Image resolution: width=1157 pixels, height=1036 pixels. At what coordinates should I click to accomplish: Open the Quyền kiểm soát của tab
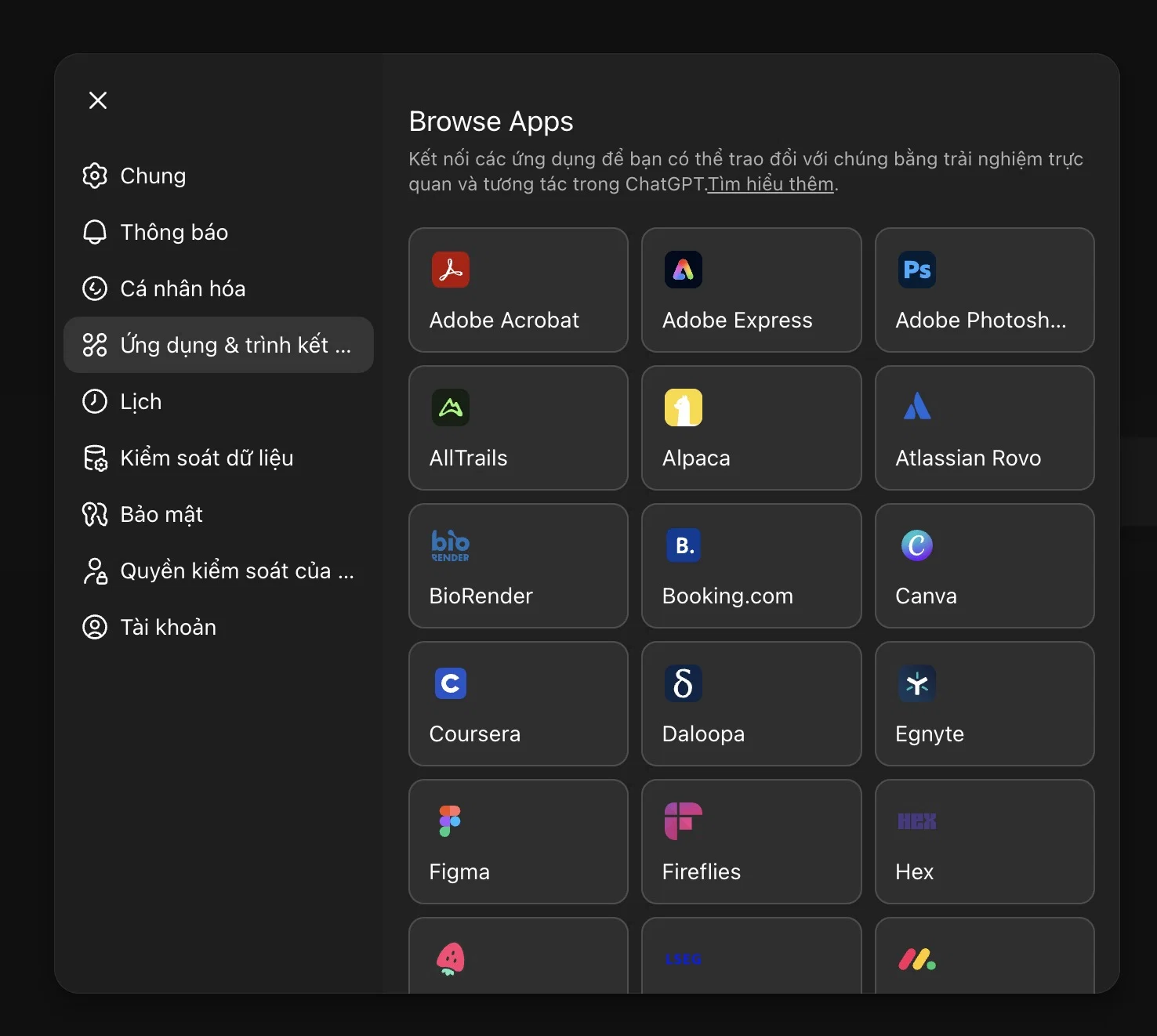(219, 571)
